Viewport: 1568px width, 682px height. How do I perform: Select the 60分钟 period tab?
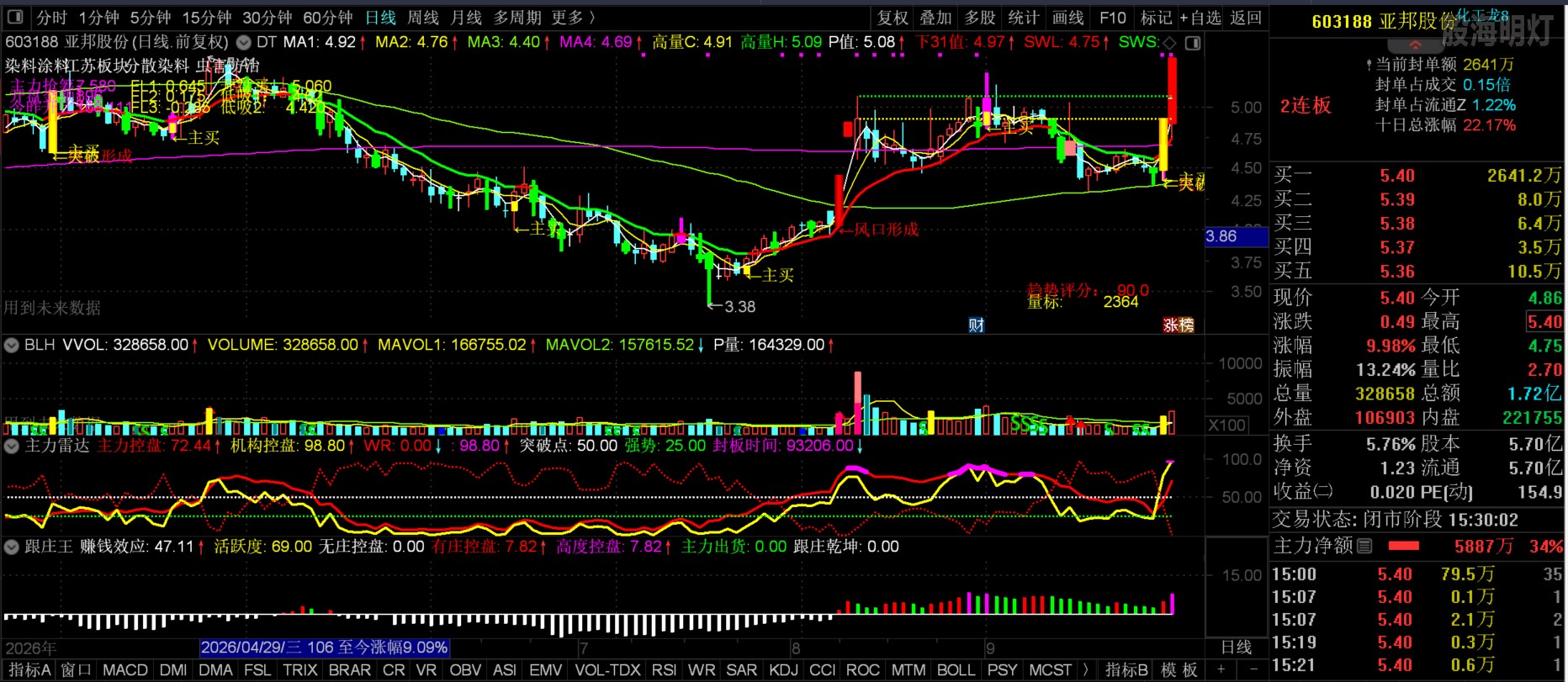point(328,18)
